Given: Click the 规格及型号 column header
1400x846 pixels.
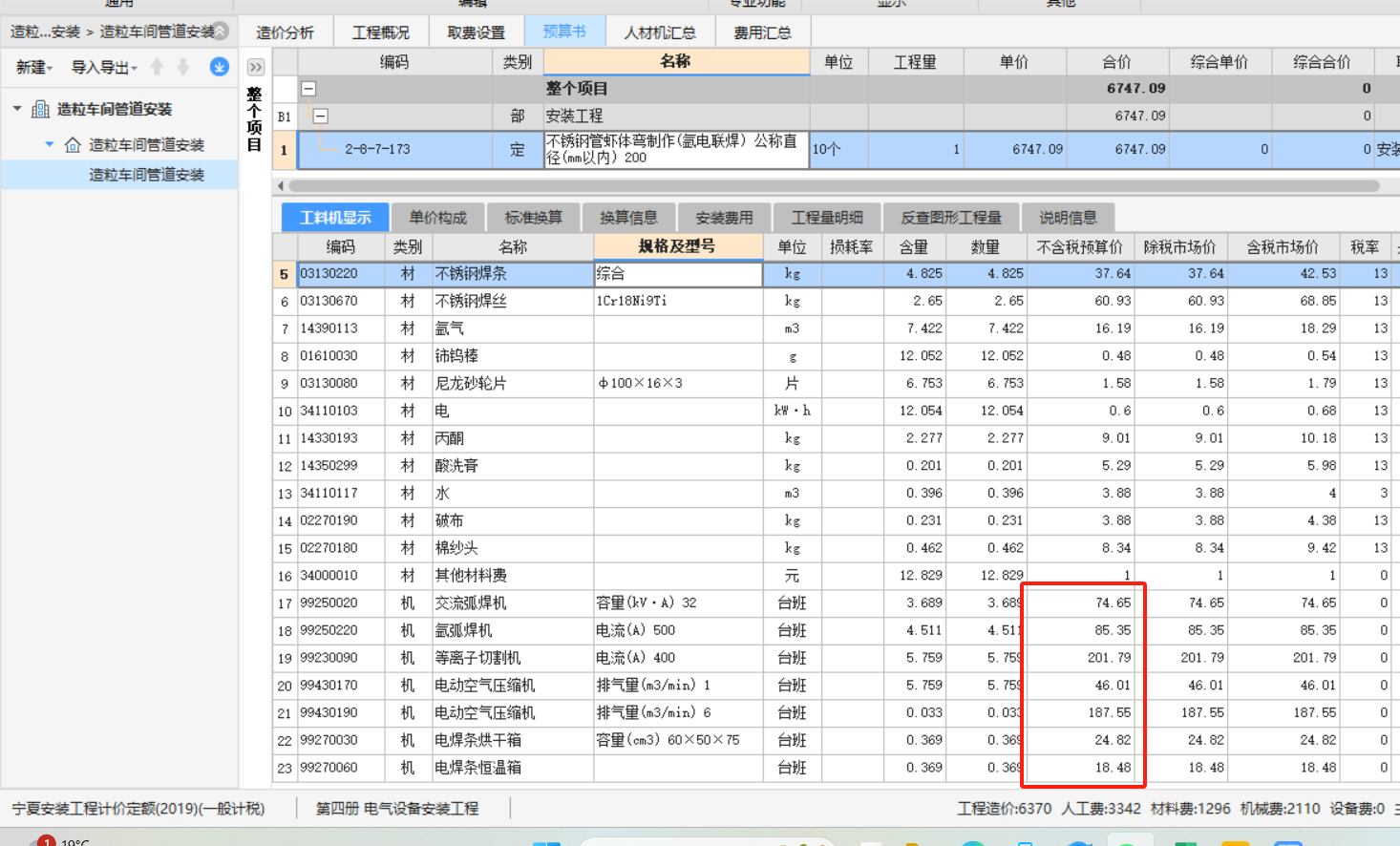Looking at the screenshot, I should (x=677, y=246).
